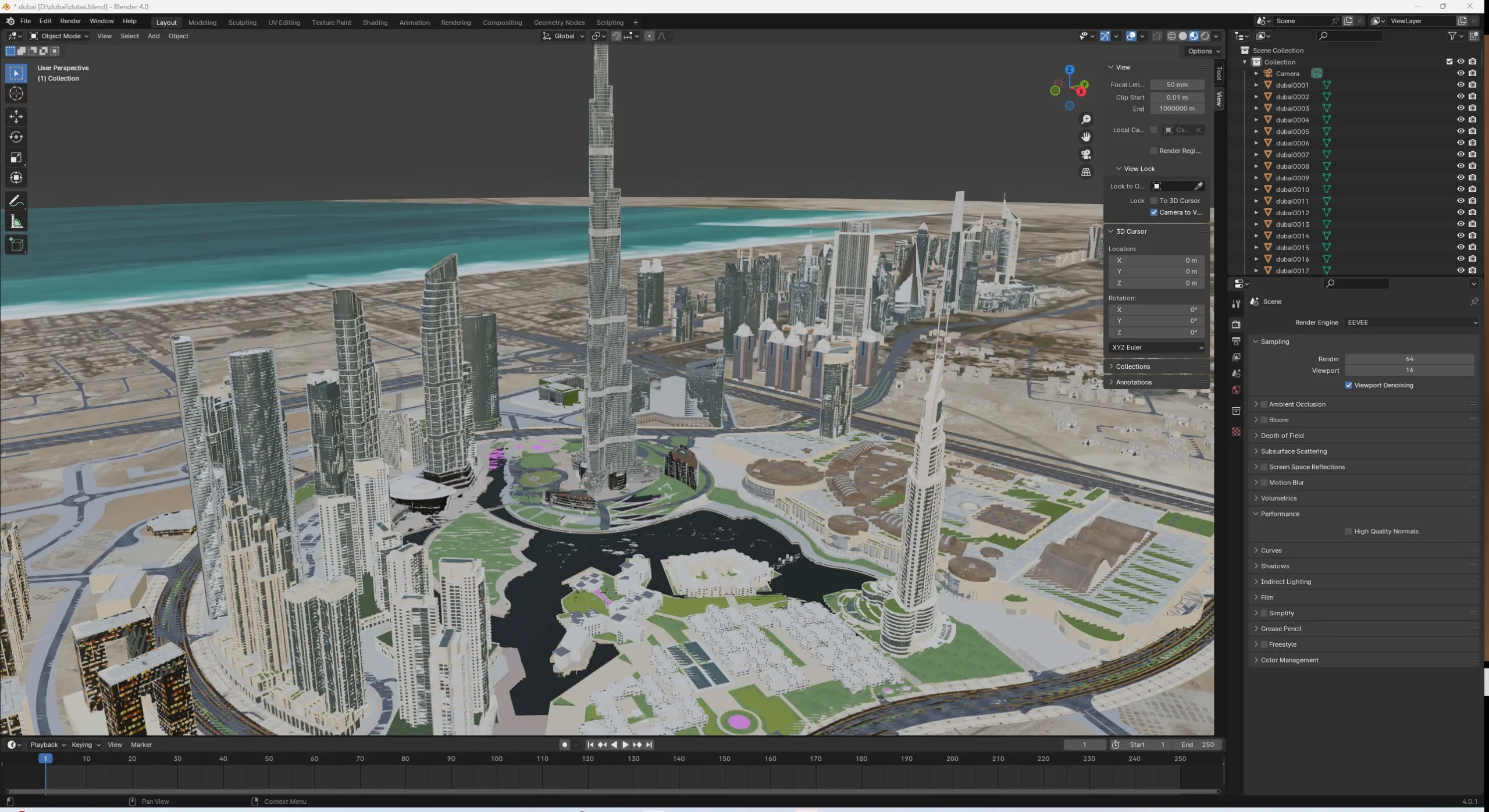Screen dimensions: 1489x812
Task: Open the Layout workspace tab
Action: click(165, 21)
